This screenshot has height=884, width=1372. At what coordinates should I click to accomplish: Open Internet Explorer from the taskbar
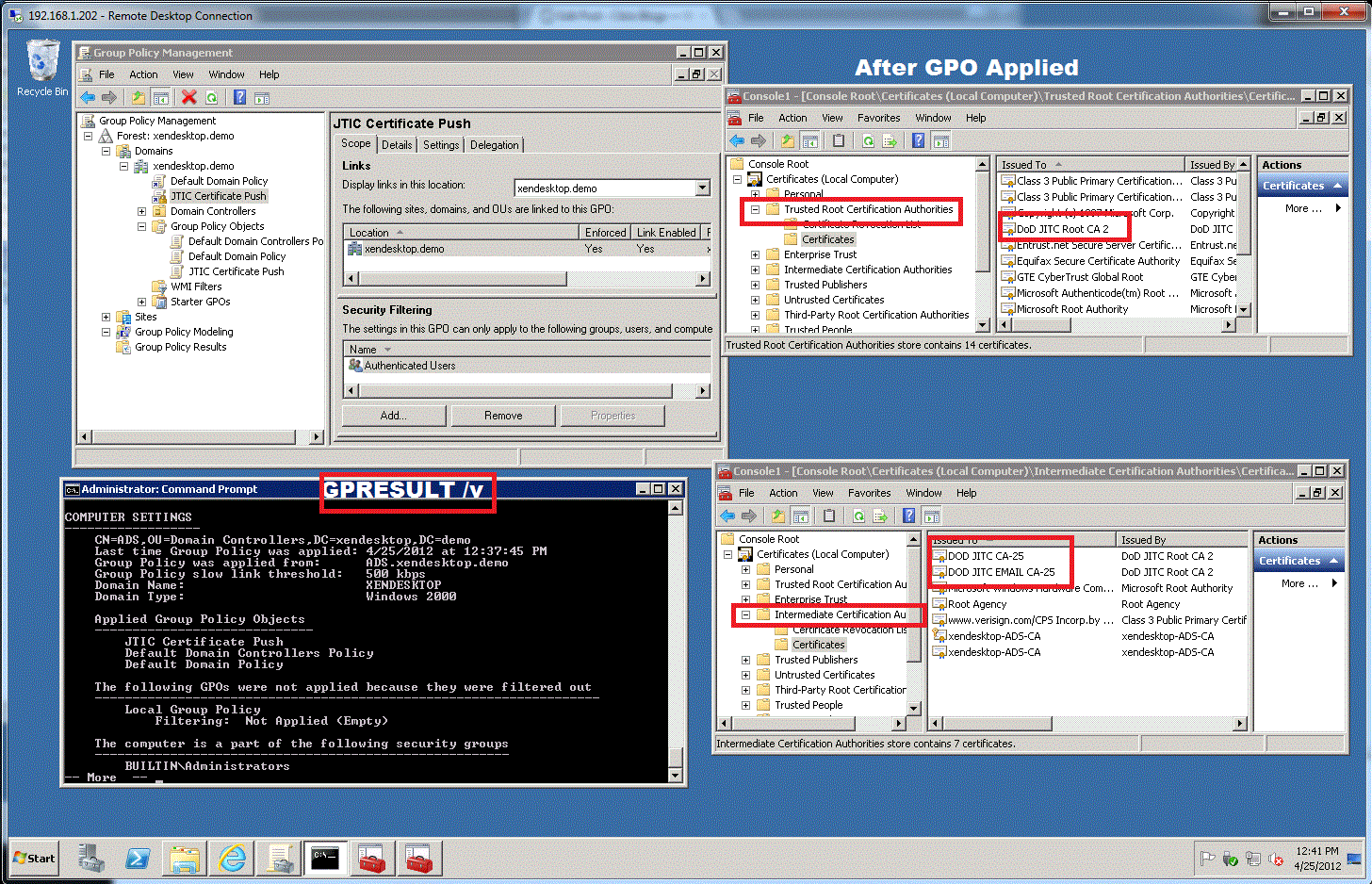232,859
